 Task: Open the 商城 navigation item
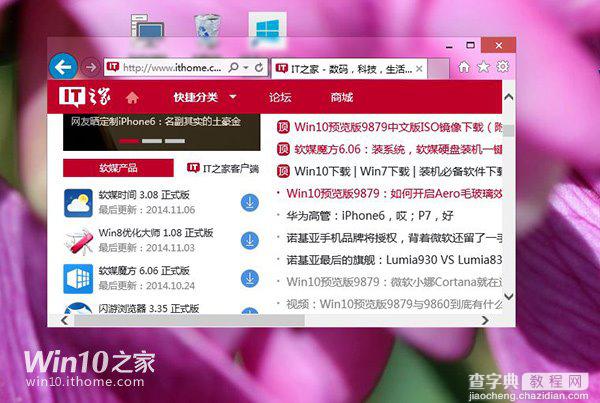[341, 97]
